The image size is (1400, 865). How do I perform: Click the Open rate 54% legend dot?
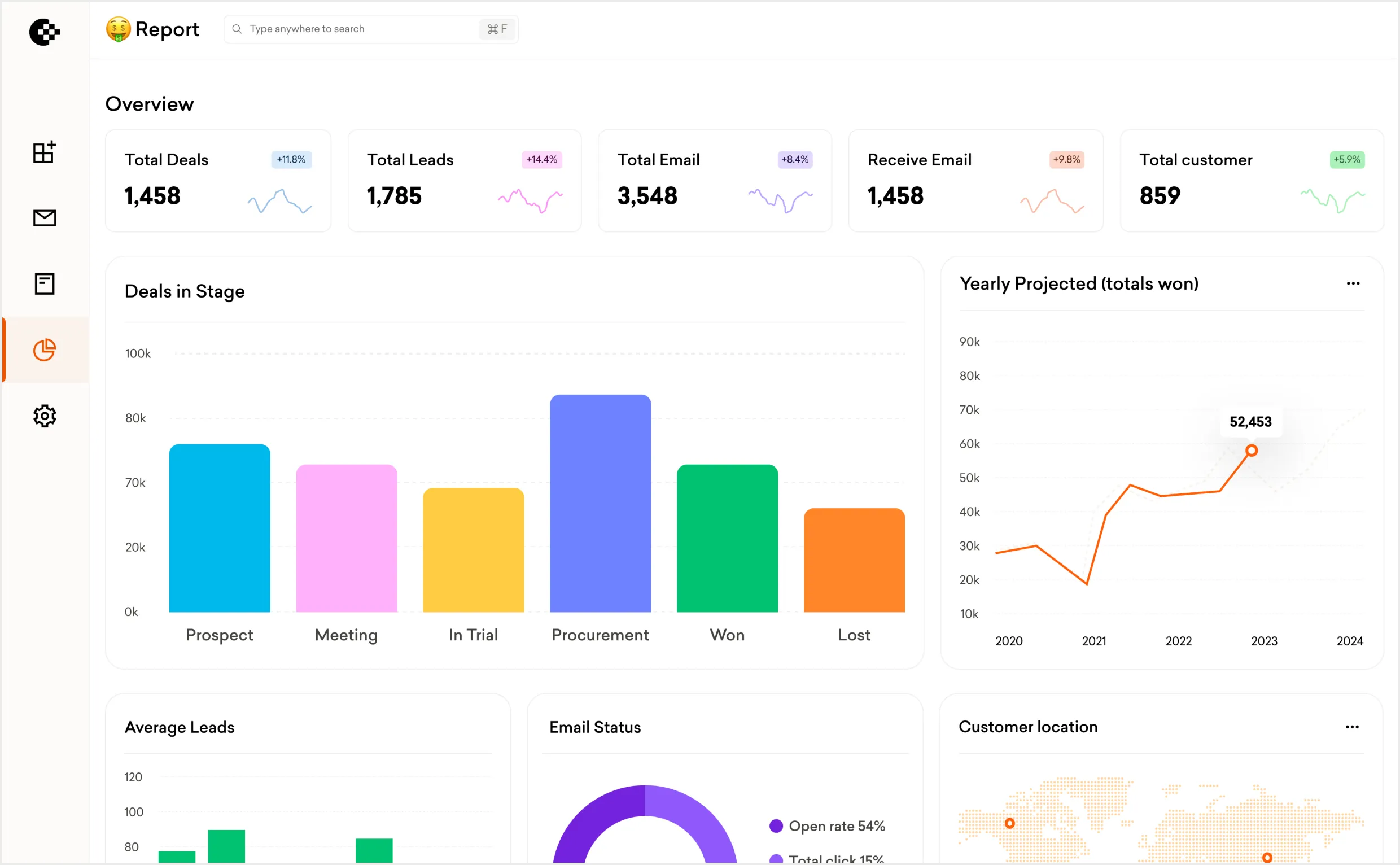[776, 826]
